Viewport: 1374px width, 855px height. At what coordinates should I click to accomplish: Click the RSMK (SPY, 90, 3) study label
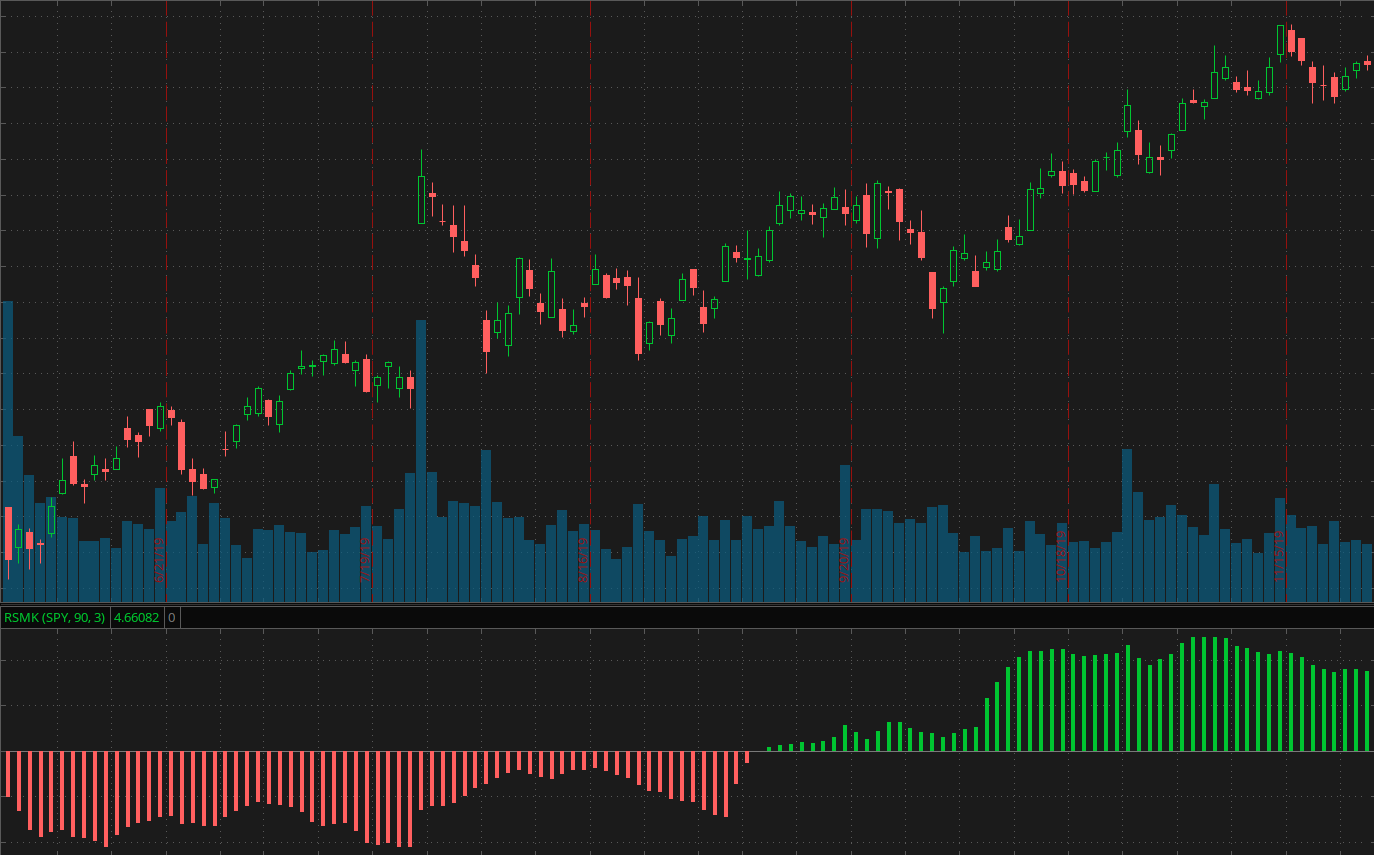point(54,618)
